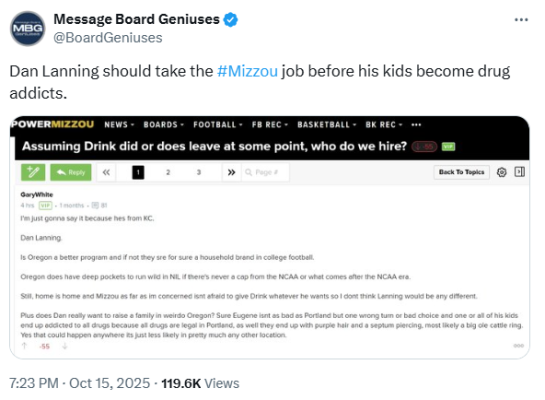Viewport: 545px width, 400px height.
Task: Click the green new post pencil icon
Action: [x=33, y=172]
